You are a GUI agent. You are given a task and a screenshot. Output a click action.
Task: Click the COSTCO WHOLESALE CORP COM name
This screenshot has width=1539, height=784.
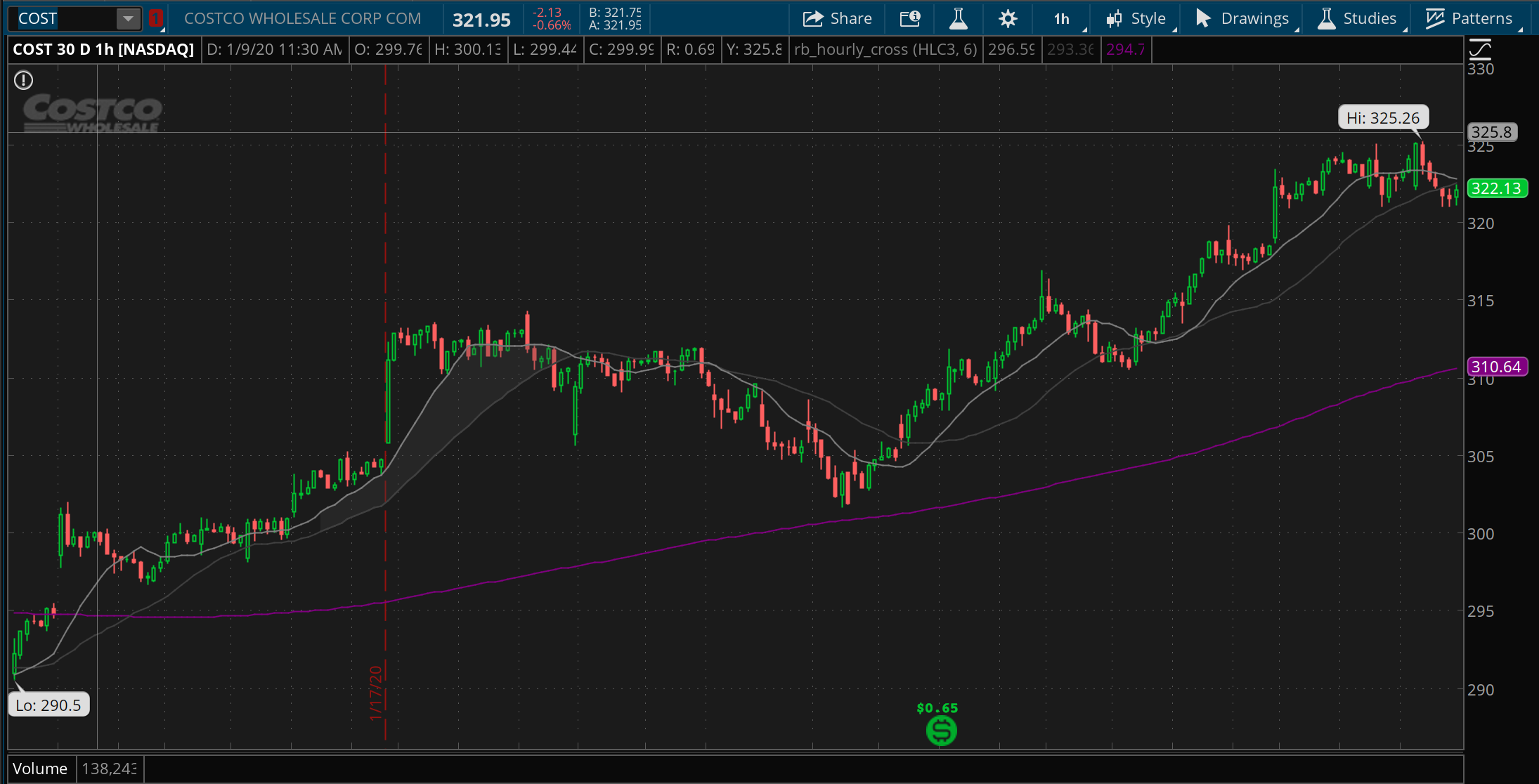coord(303,19)
